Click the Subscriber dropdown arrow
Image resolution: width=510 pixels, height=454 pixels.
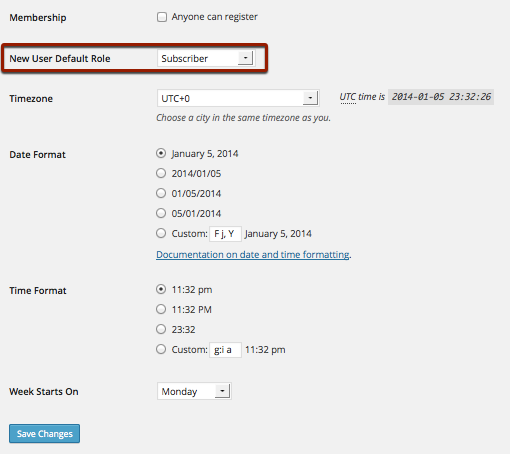245,58
